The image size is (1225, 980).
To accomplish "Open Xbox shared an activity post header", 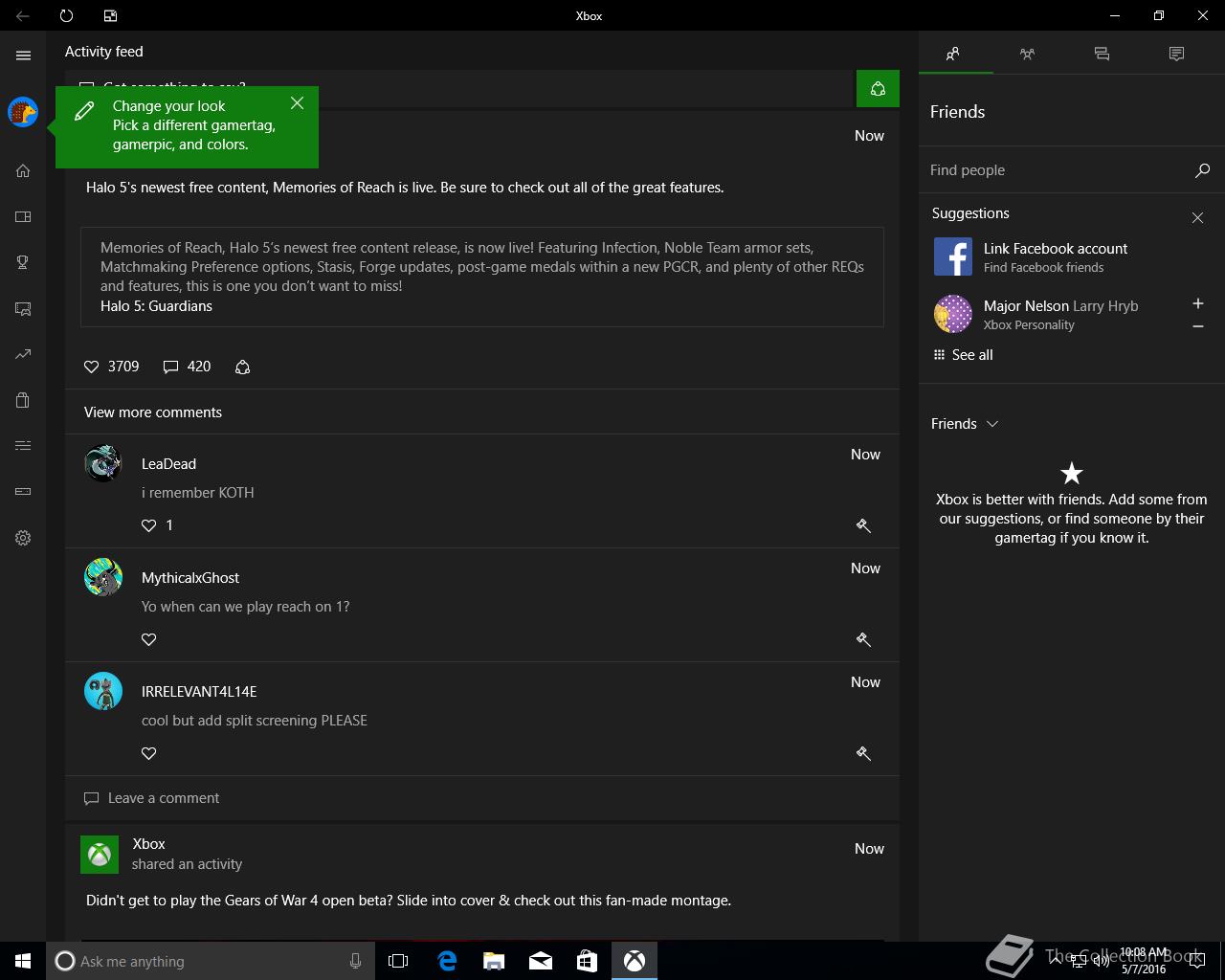I will [187, 854].
